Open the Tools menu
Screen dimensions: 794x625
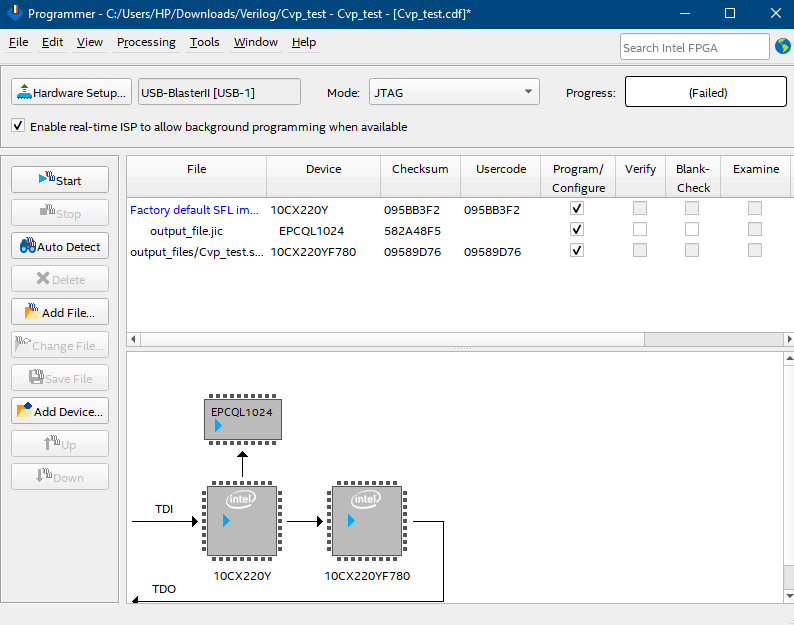tap(204, 42)
